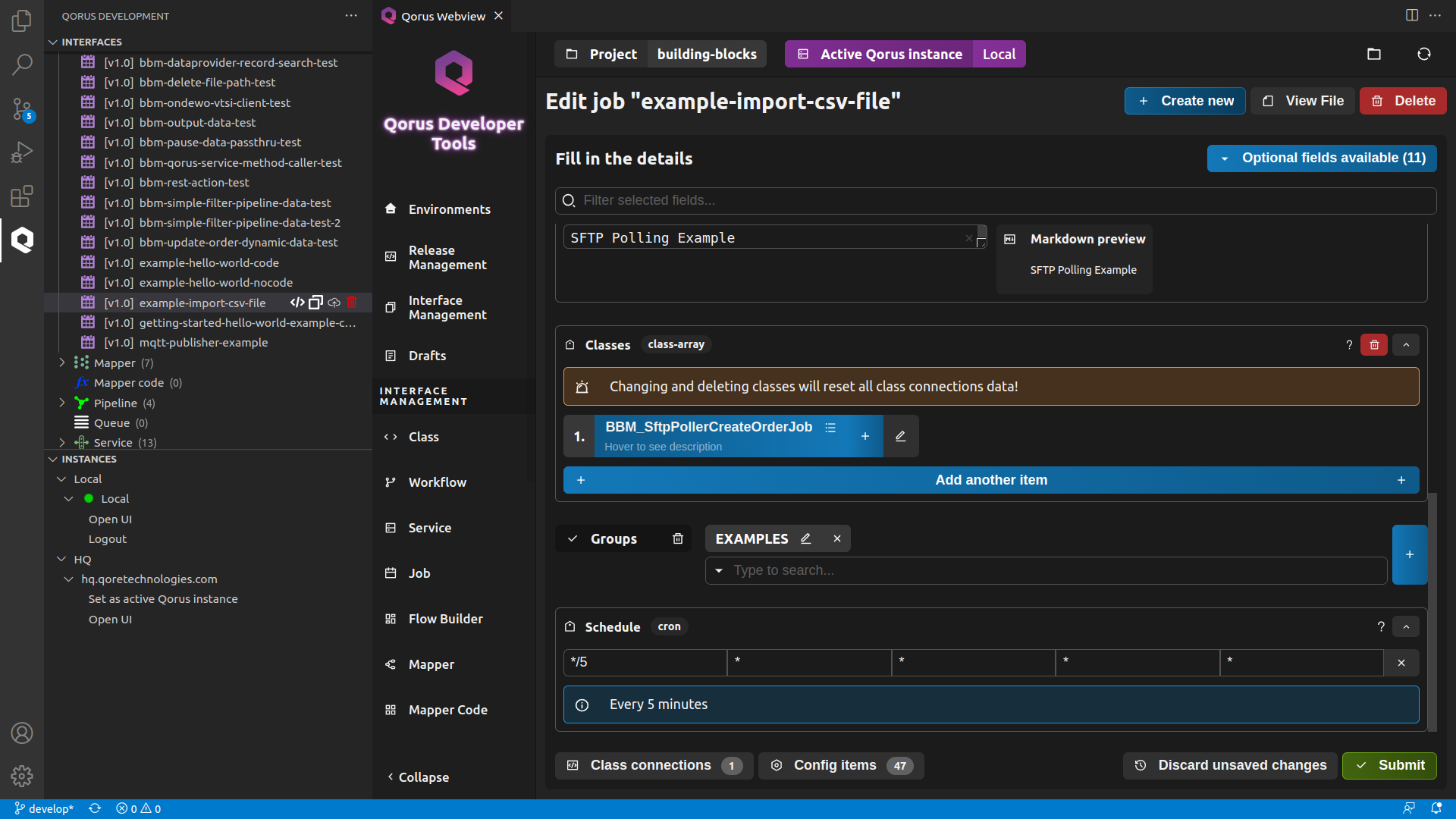Open notifications bell in status bar
This screenshot has width=1456, height=819.
click(1436, 808)
